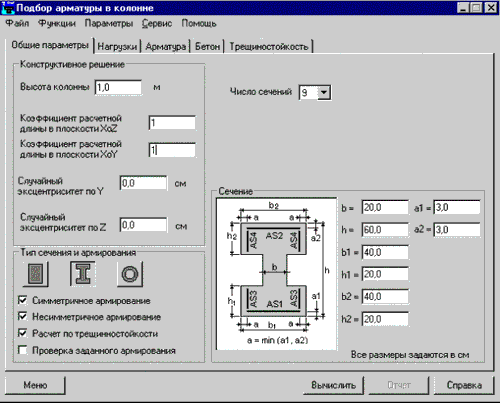Toggle Симметричное армирование checkbox
The image size is (500, 403).
23,300
